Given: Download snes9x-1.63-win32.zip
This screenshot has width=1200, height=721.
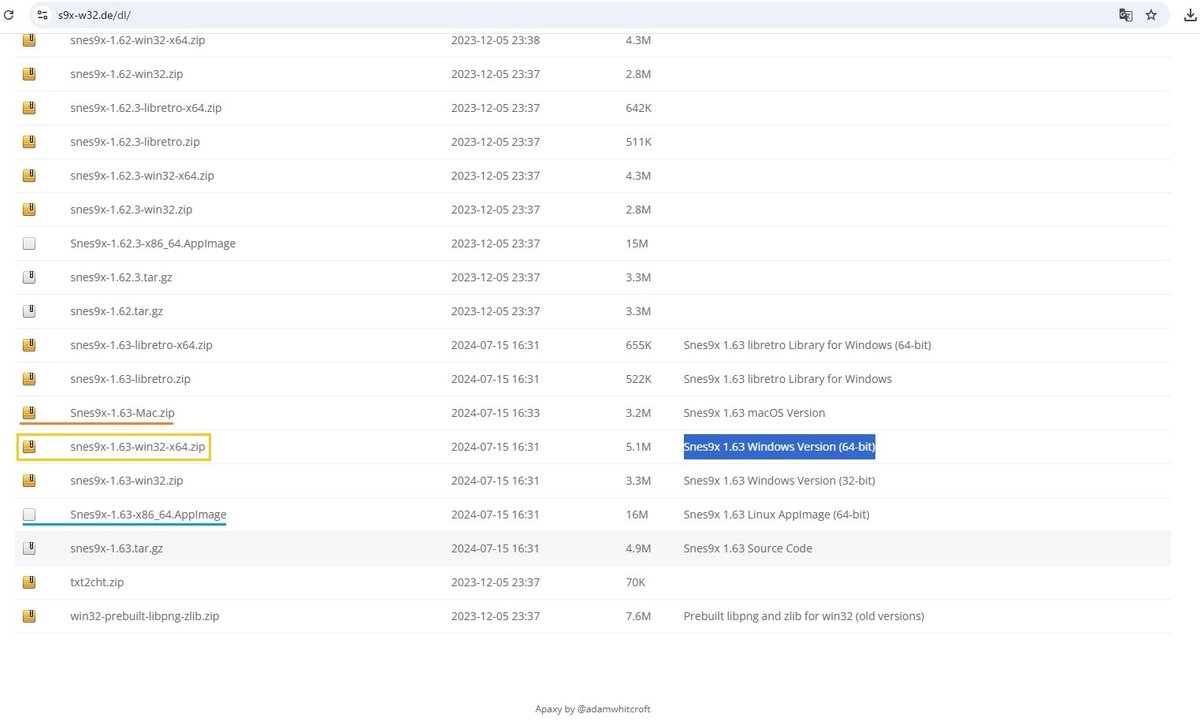Looking at the screenshot, I should (127, 481).
